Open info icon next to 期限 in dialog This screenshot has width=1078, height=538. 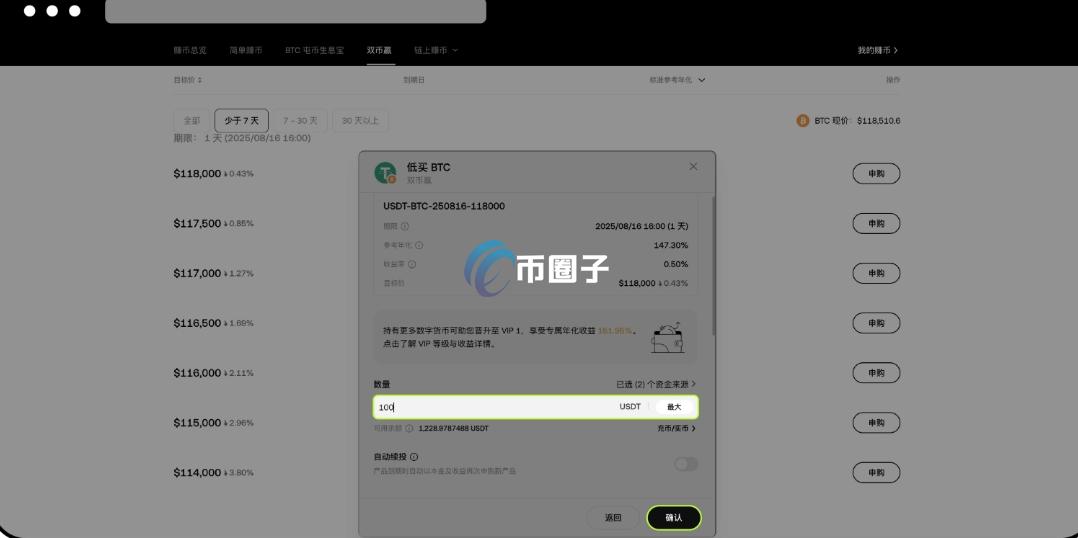[405, 226]
